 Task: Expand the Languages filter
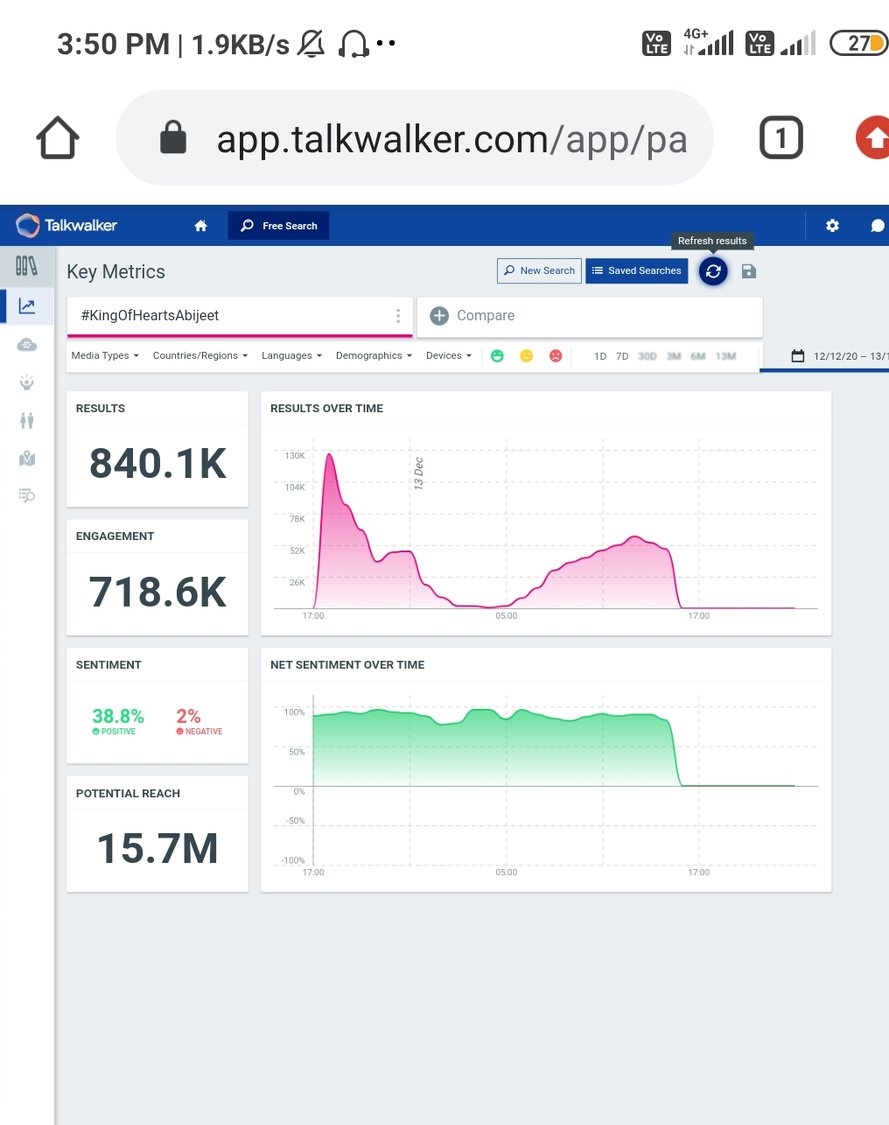point(291,355)
